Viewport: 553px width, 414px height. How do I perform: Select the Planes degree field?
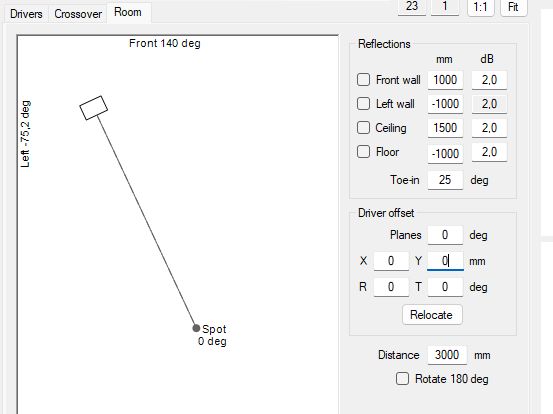click(x=445, y=235)
